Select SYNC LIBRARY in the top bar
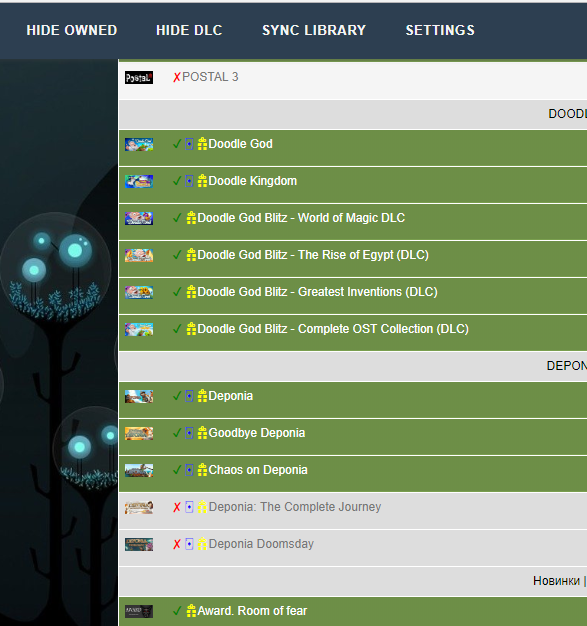 point(314,30)
